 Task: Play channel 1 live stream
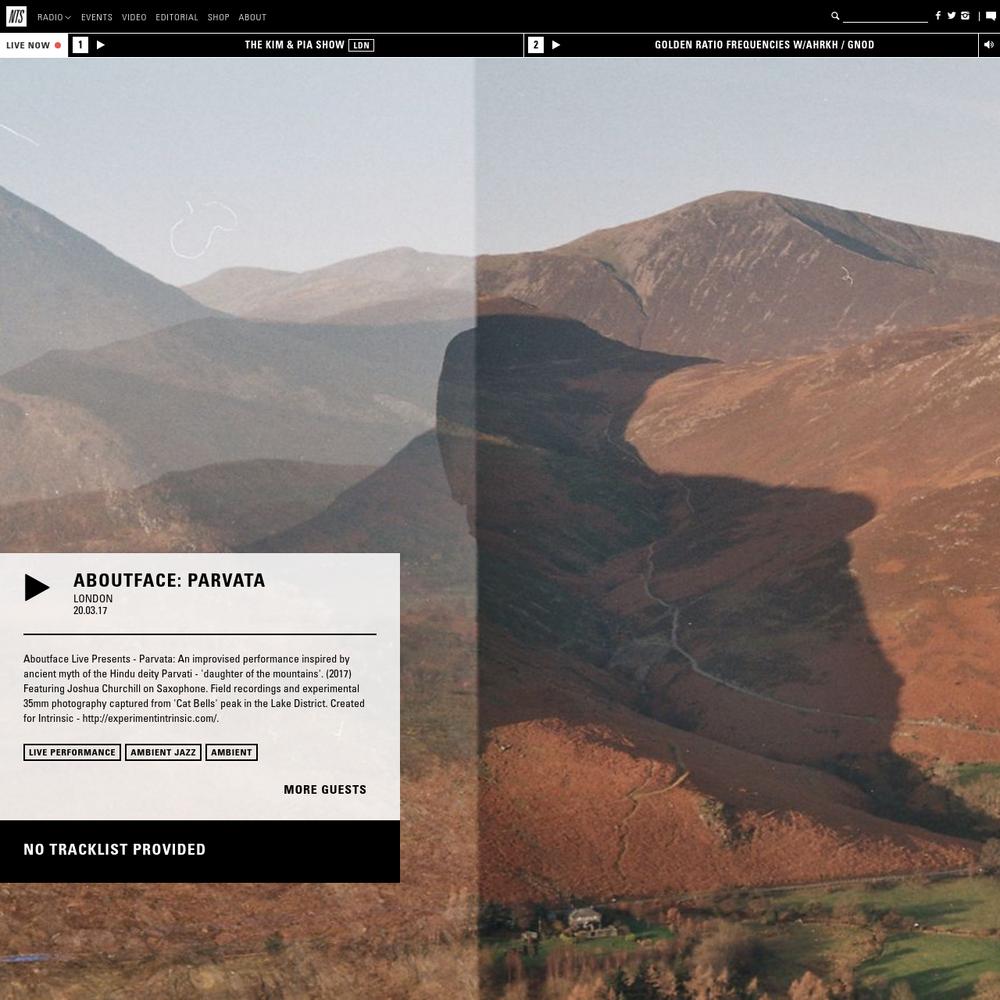click(x=100, y=45)
